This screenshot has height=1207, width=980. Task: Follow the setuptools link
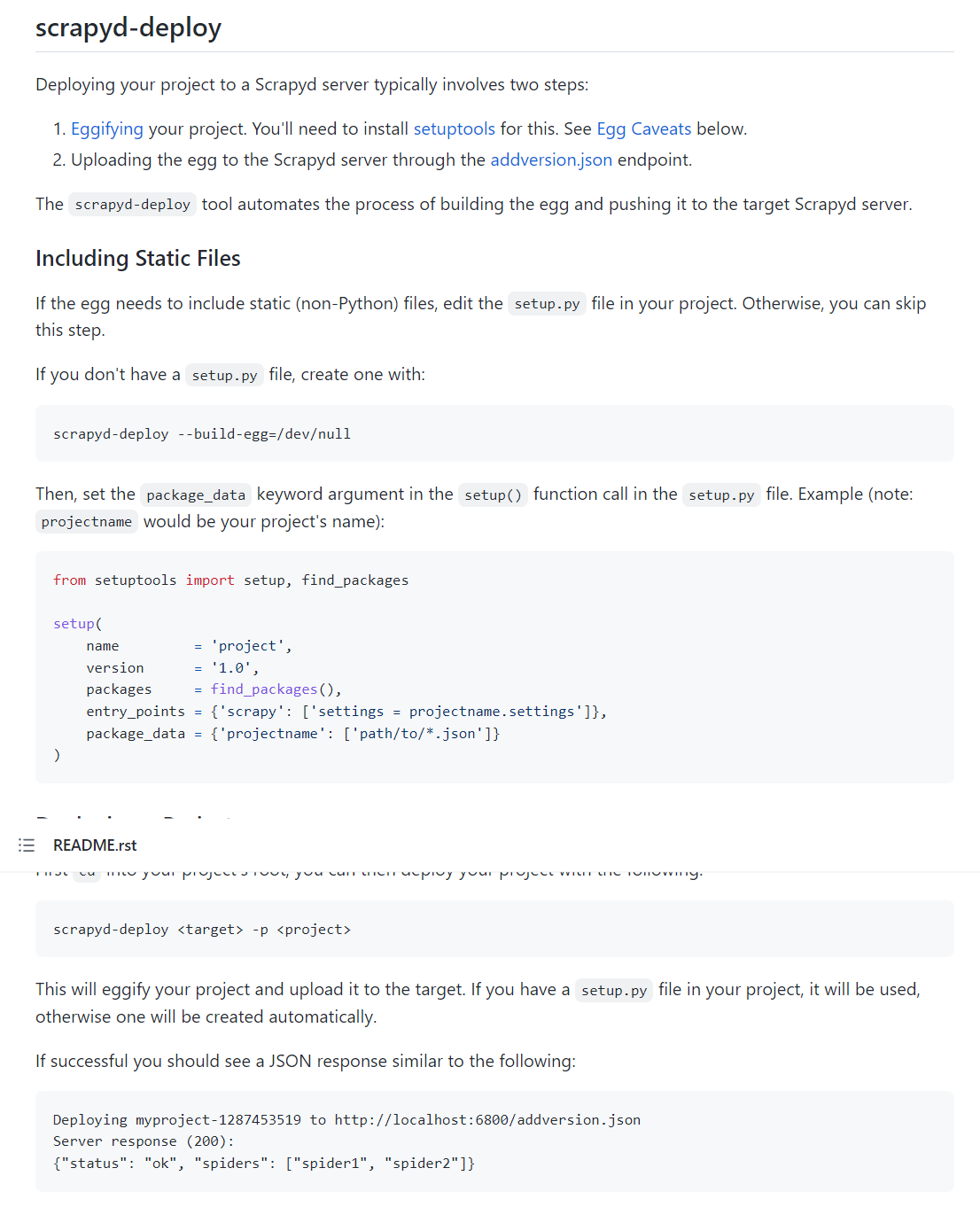[454, 129]
